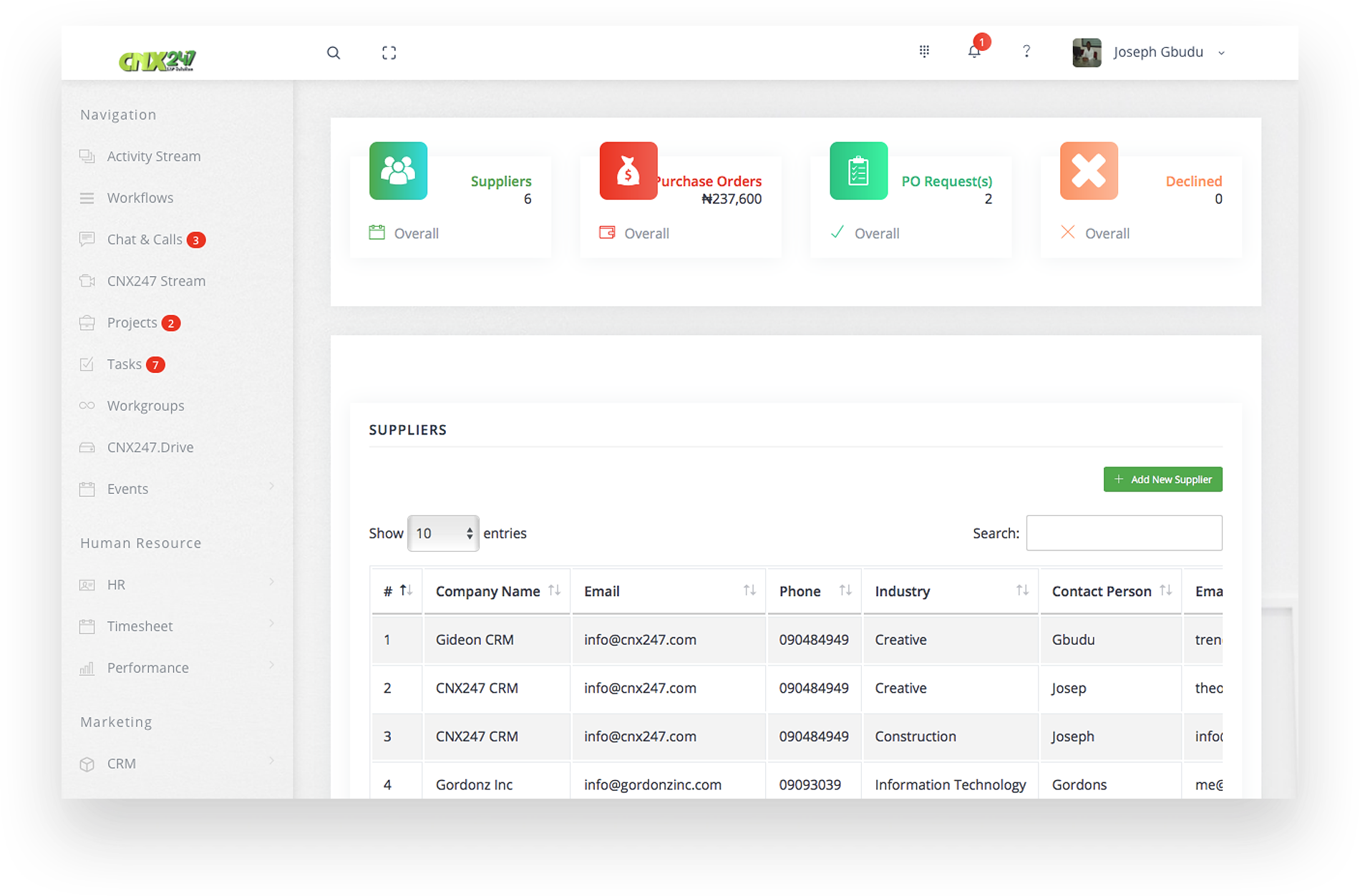Open Activity Stream from the navigation
Image resolution: width=1360 pixels, height=896 pixels.
153,157
